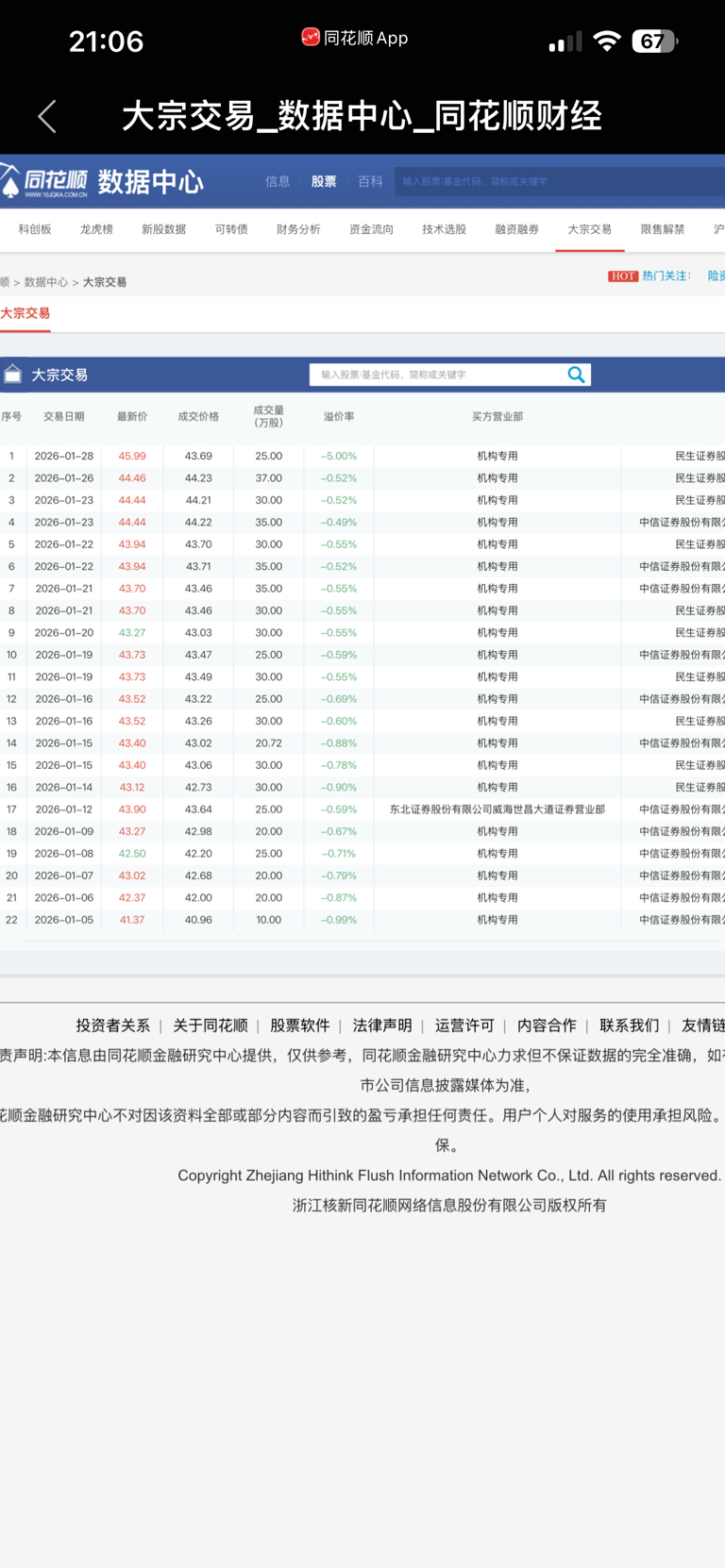Open the 可转债 nav item

(x=231, y=229)
